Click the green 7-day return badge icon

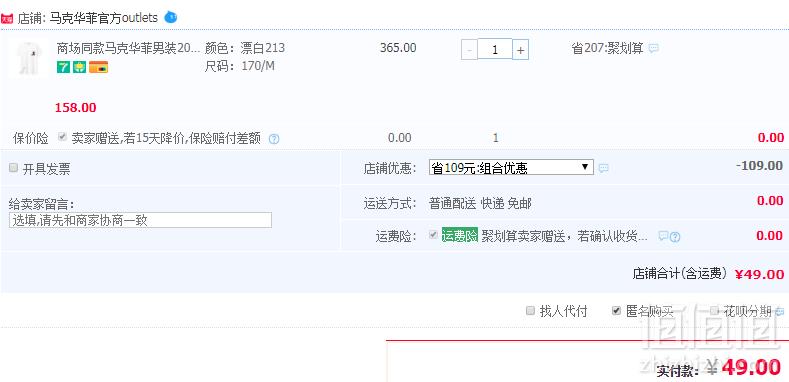click(x=63, y=67)
